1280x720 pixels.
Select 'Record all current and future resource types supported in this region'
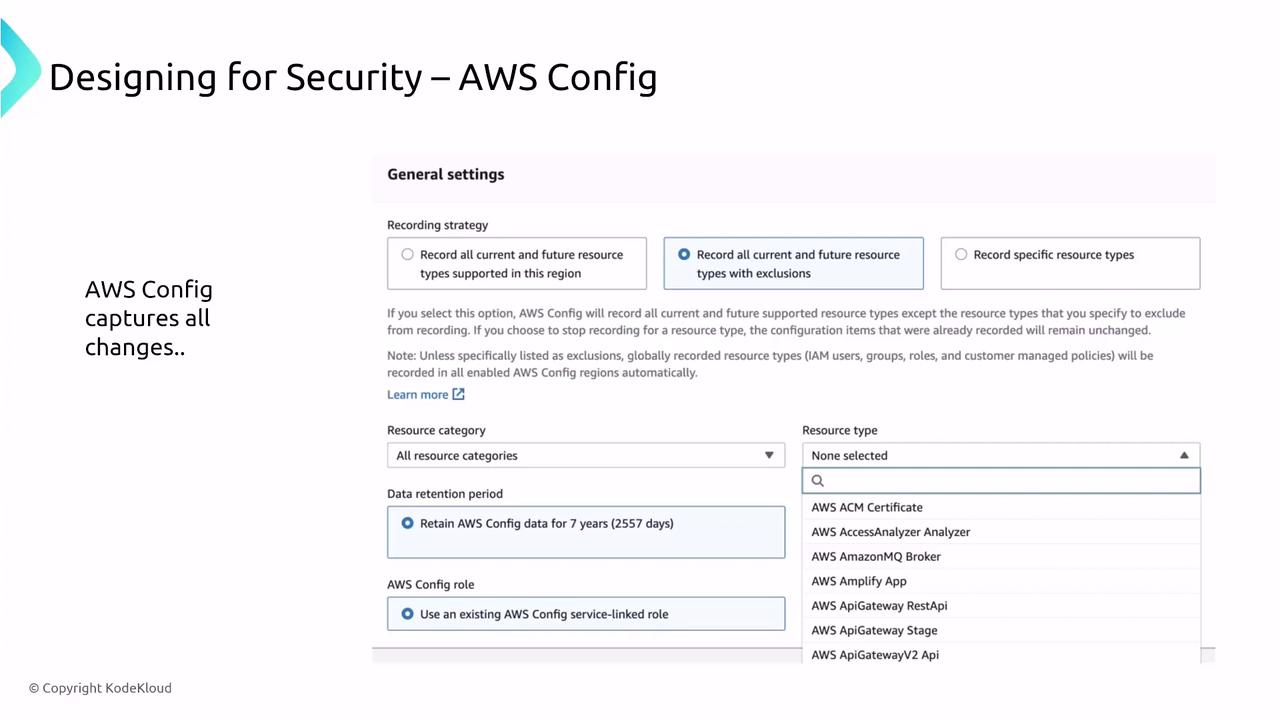click(408, 255)
